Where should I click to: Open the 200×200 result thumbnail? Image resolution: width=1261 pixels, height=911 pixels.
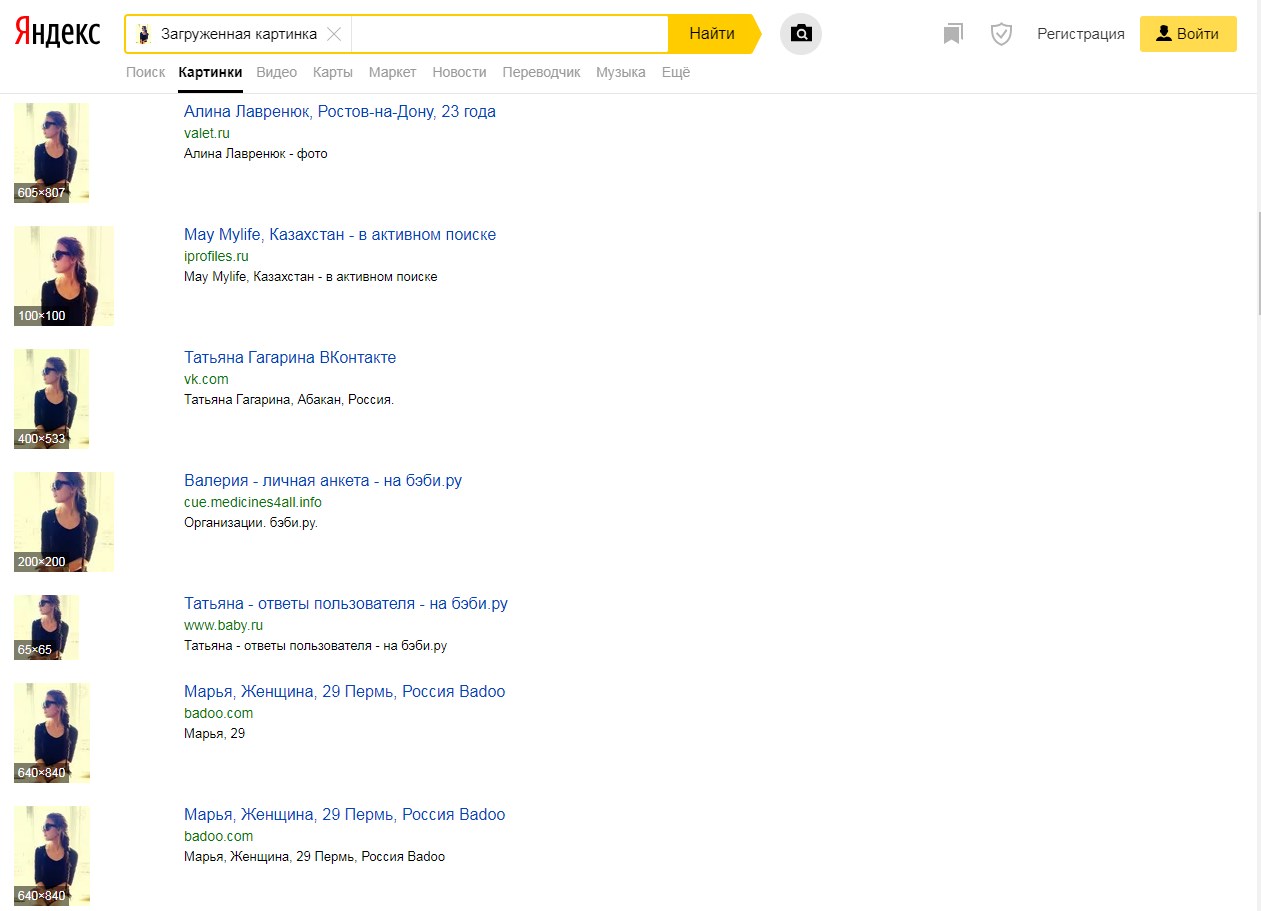click(64, 522)
